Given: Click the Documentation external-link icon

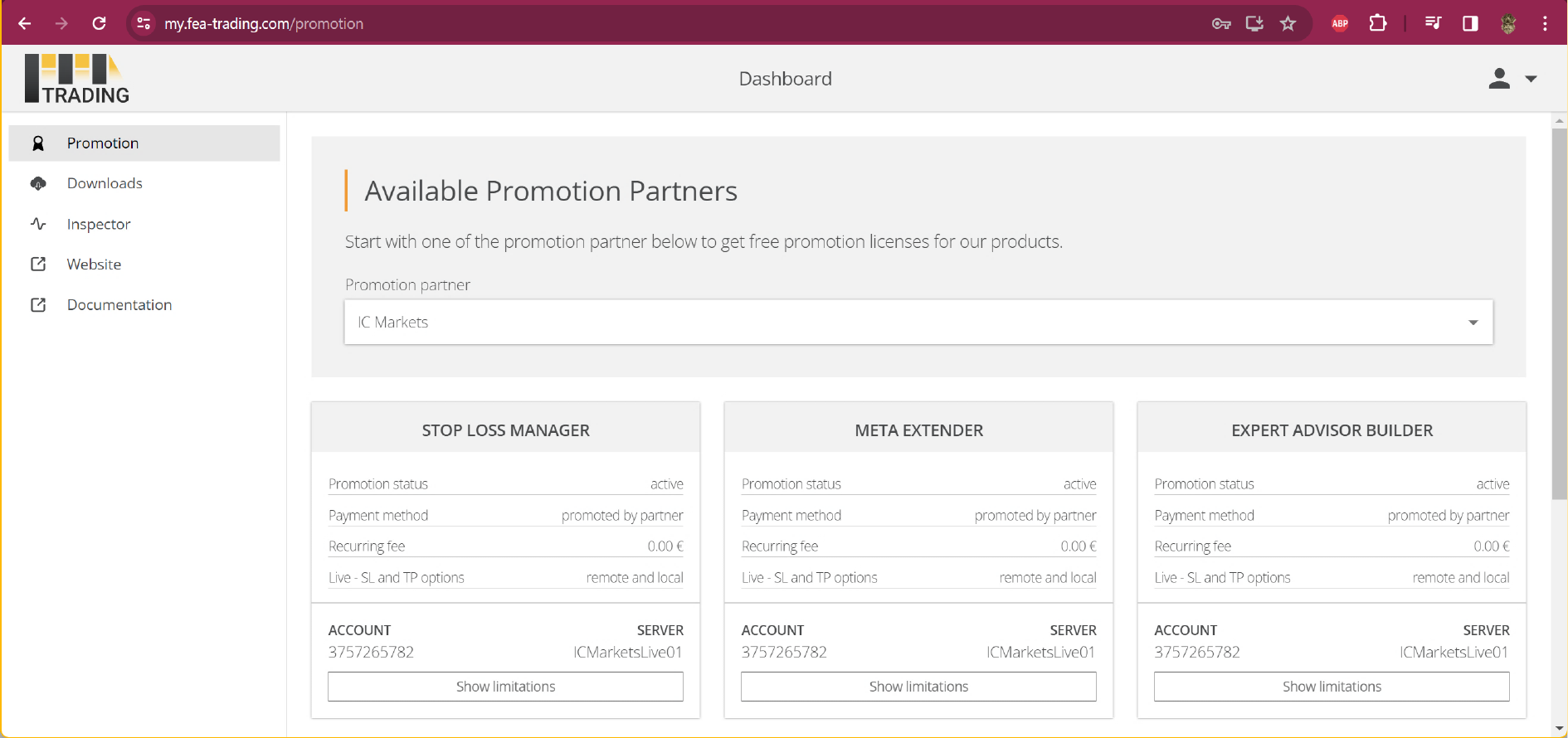Looking at the screenshot, I should coord(38,304).
